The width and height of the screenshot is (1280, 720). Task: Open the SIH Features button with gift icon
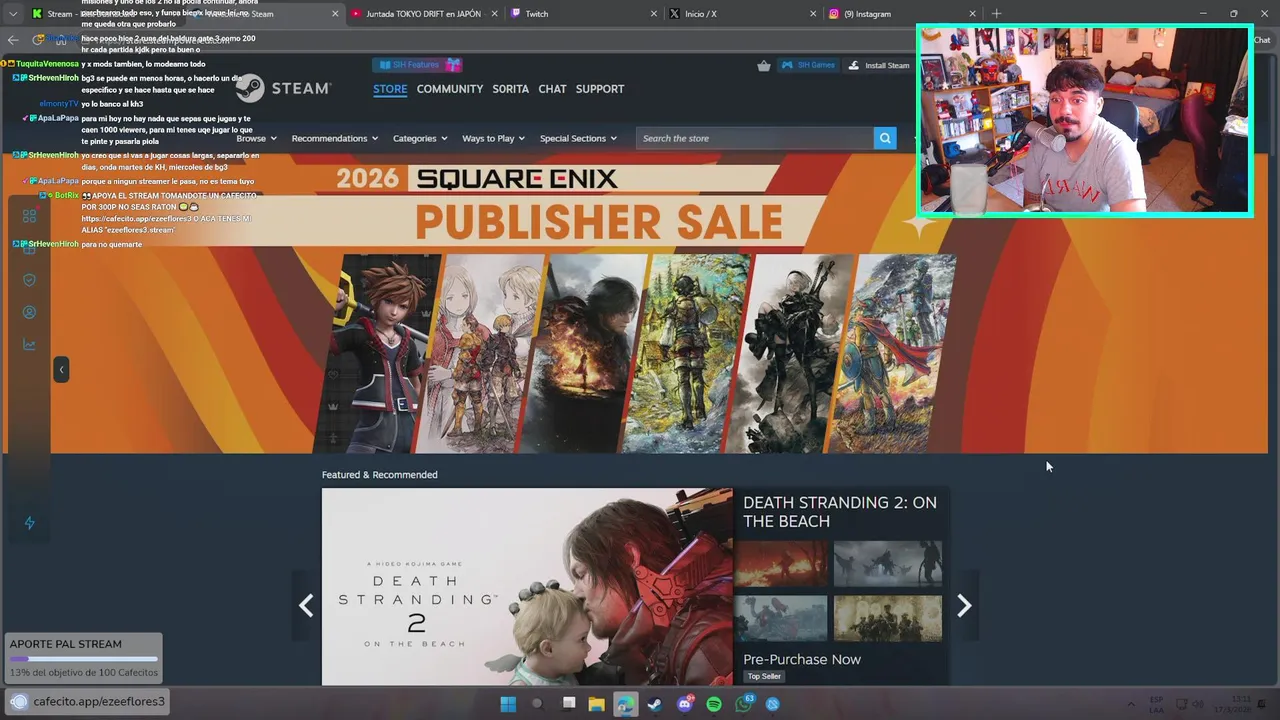pos(417,65)
